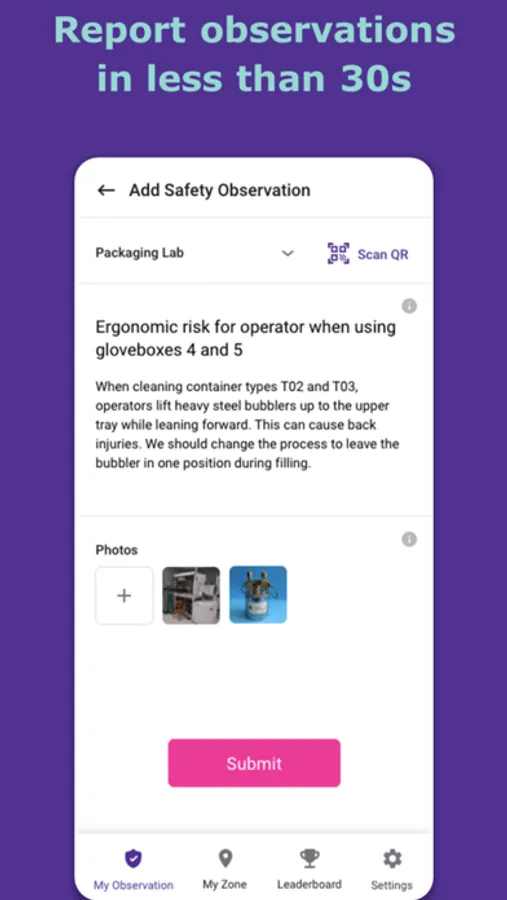
Task: Tap the My Zone location pin icon
Action: tap(225, 859)
